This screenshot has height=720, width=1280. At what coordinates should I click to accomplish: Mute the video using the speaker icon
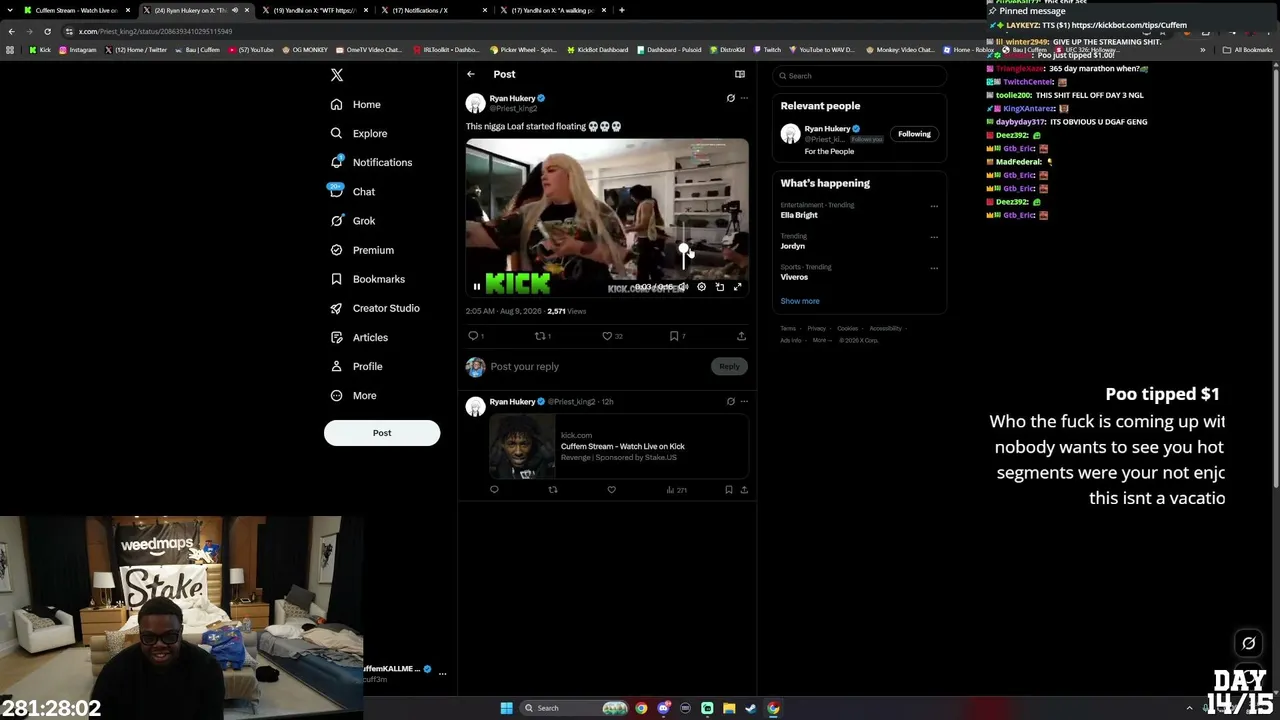coord(684,287)
